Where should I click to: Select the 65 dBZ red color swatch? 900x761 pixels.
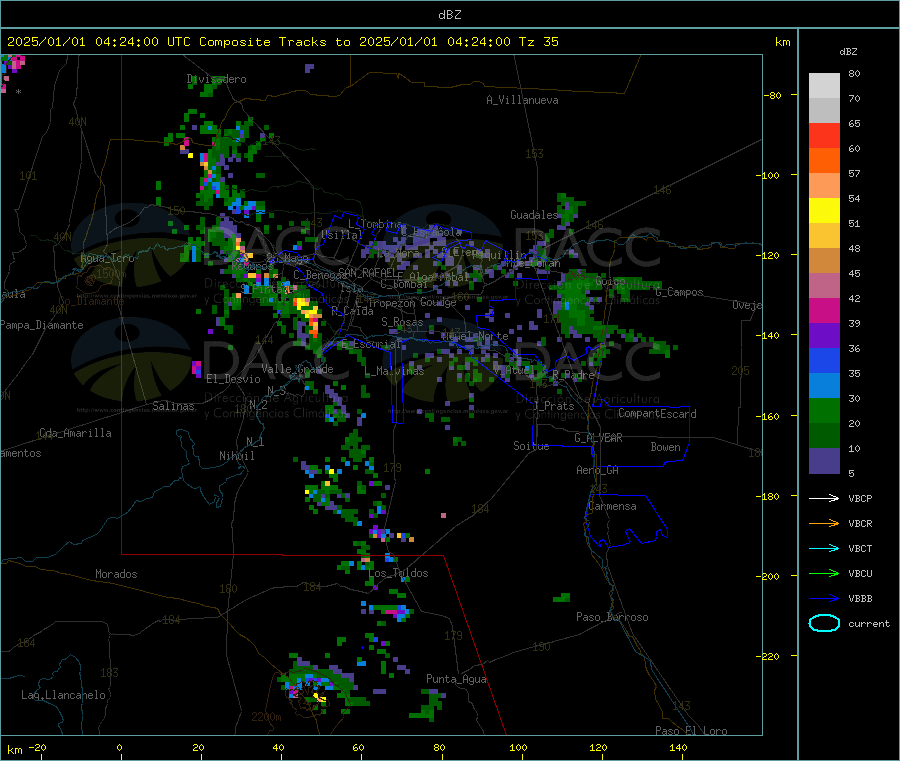coord(824,135)
